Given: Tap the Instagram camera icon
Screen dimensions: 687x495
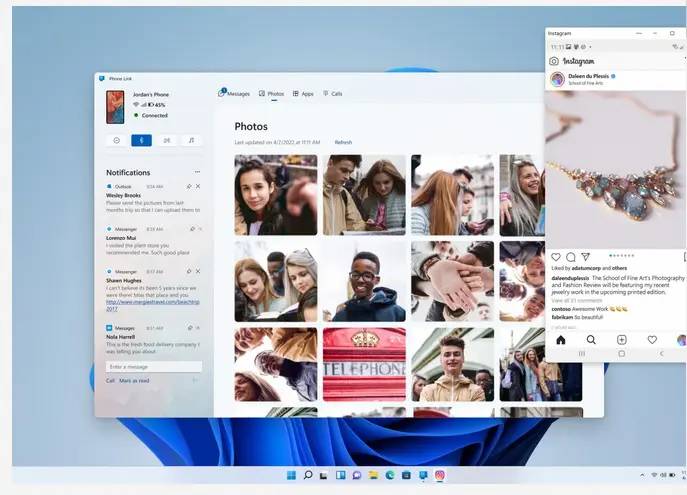Looking at the screenshot, I should 554,61.
